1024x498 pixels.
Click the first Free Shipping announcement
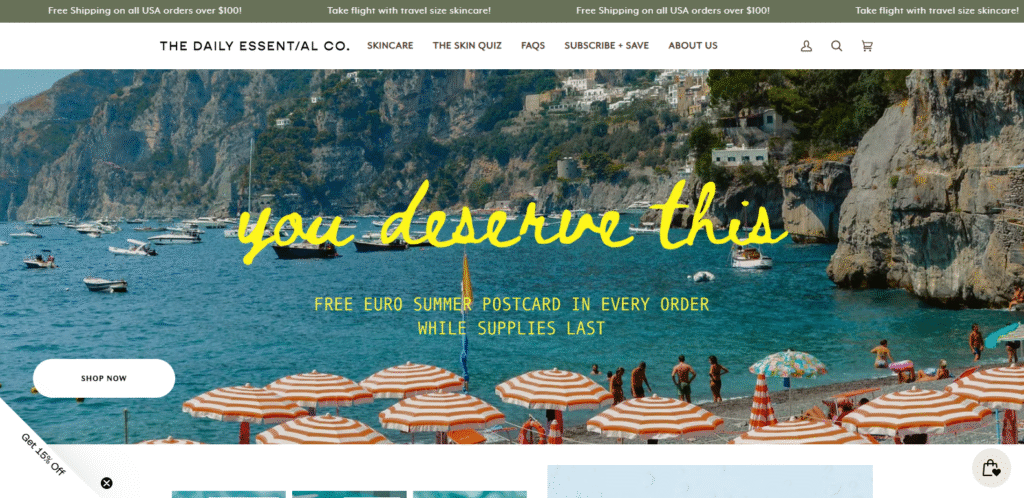(145, 11)
